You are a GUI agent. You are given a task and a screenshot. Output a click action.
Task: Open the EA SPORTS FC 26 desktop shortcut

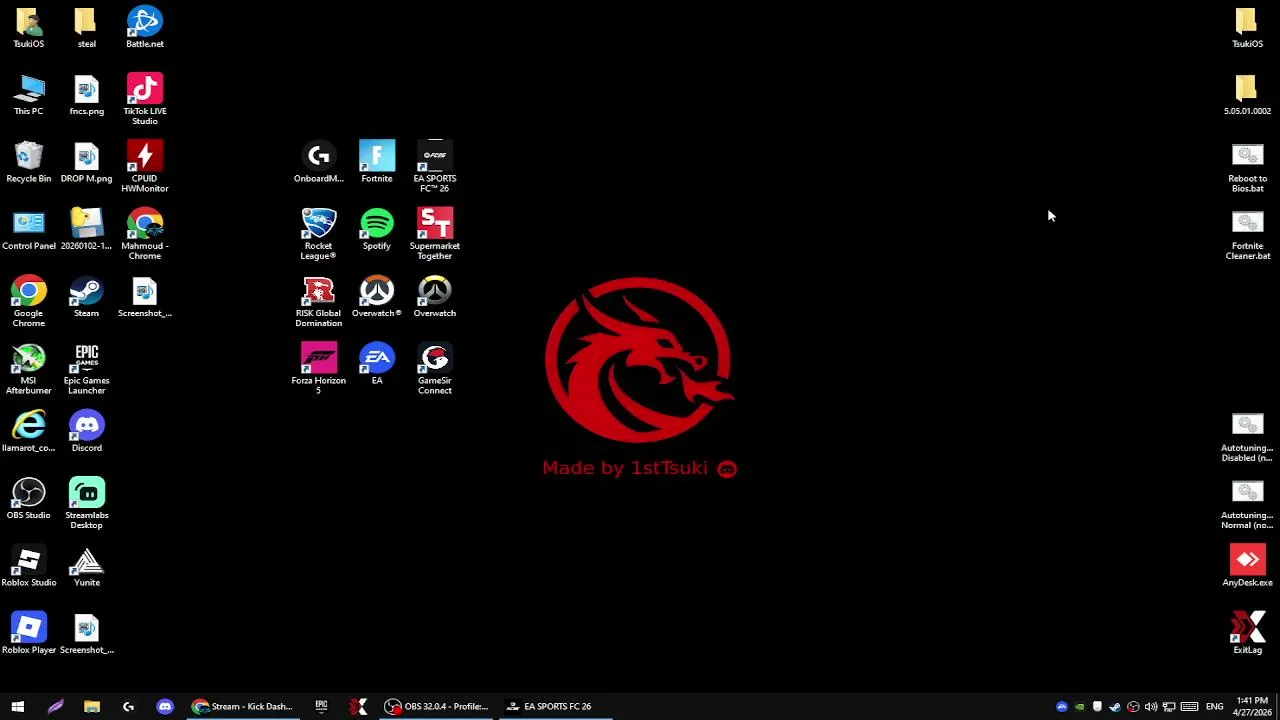pyautogui.click(x=435, y=166)
